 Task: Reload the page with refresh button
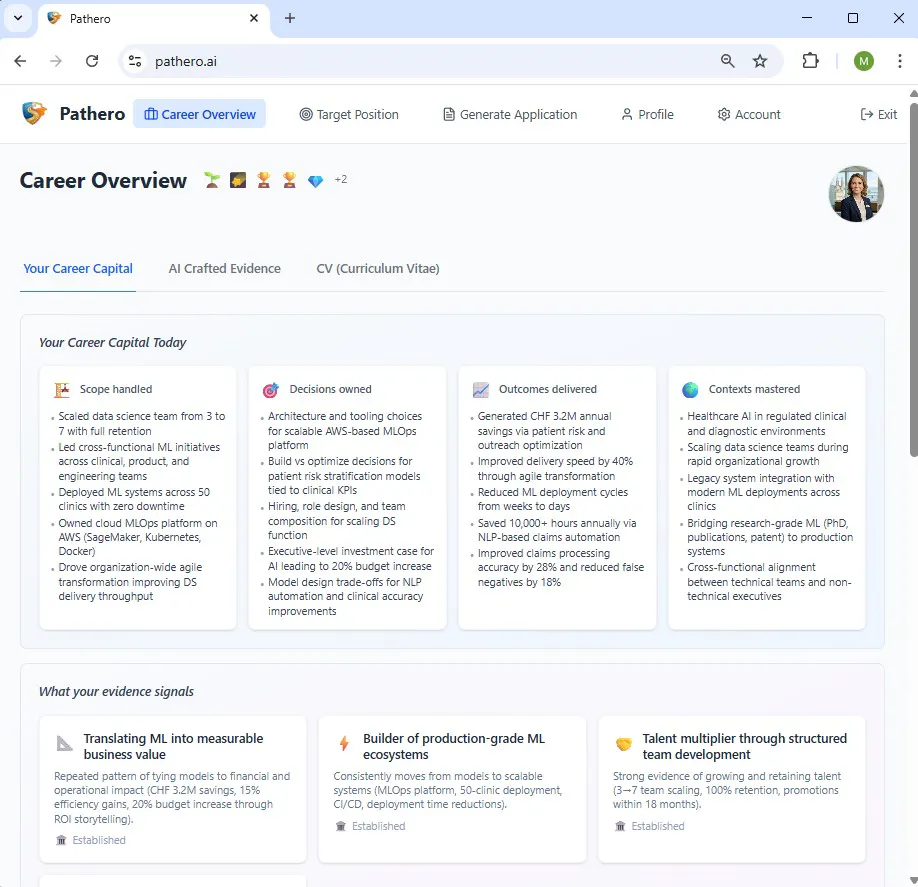click(92, 61)
